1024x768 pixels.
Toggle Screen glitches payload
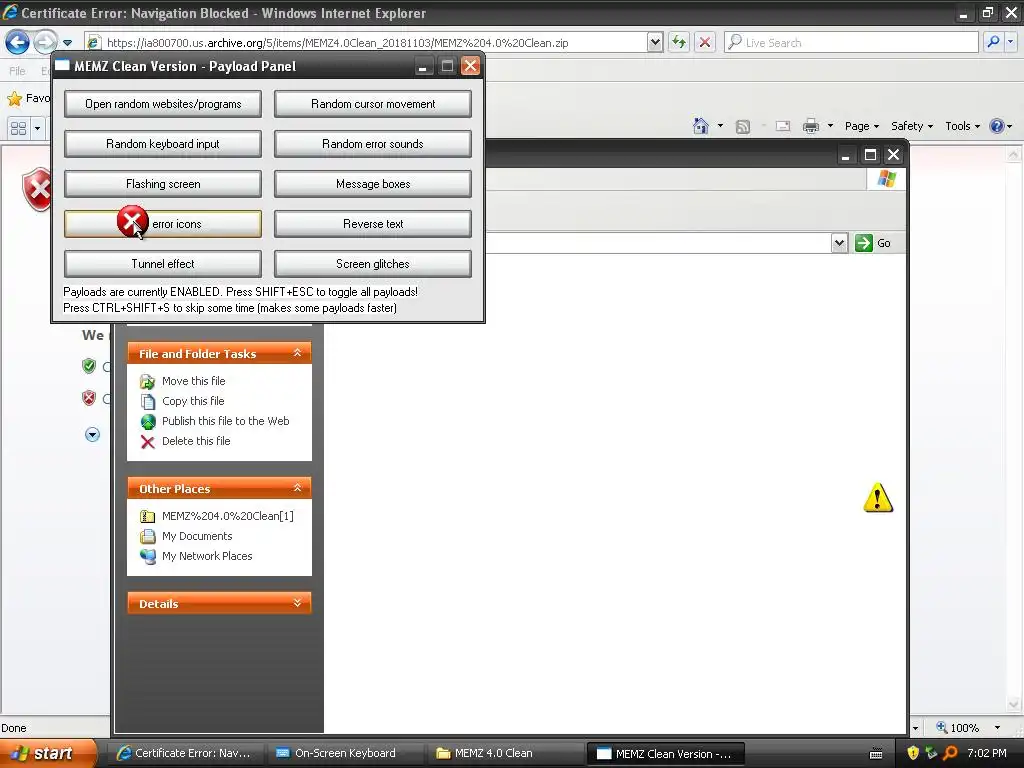[373, 264]
